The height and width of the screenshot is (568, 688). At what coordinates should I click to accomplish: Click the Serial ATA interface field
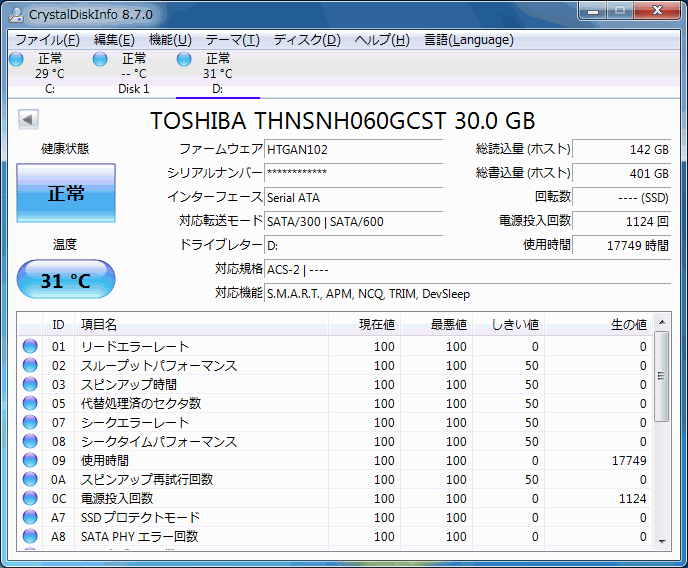tap(353, 197)
